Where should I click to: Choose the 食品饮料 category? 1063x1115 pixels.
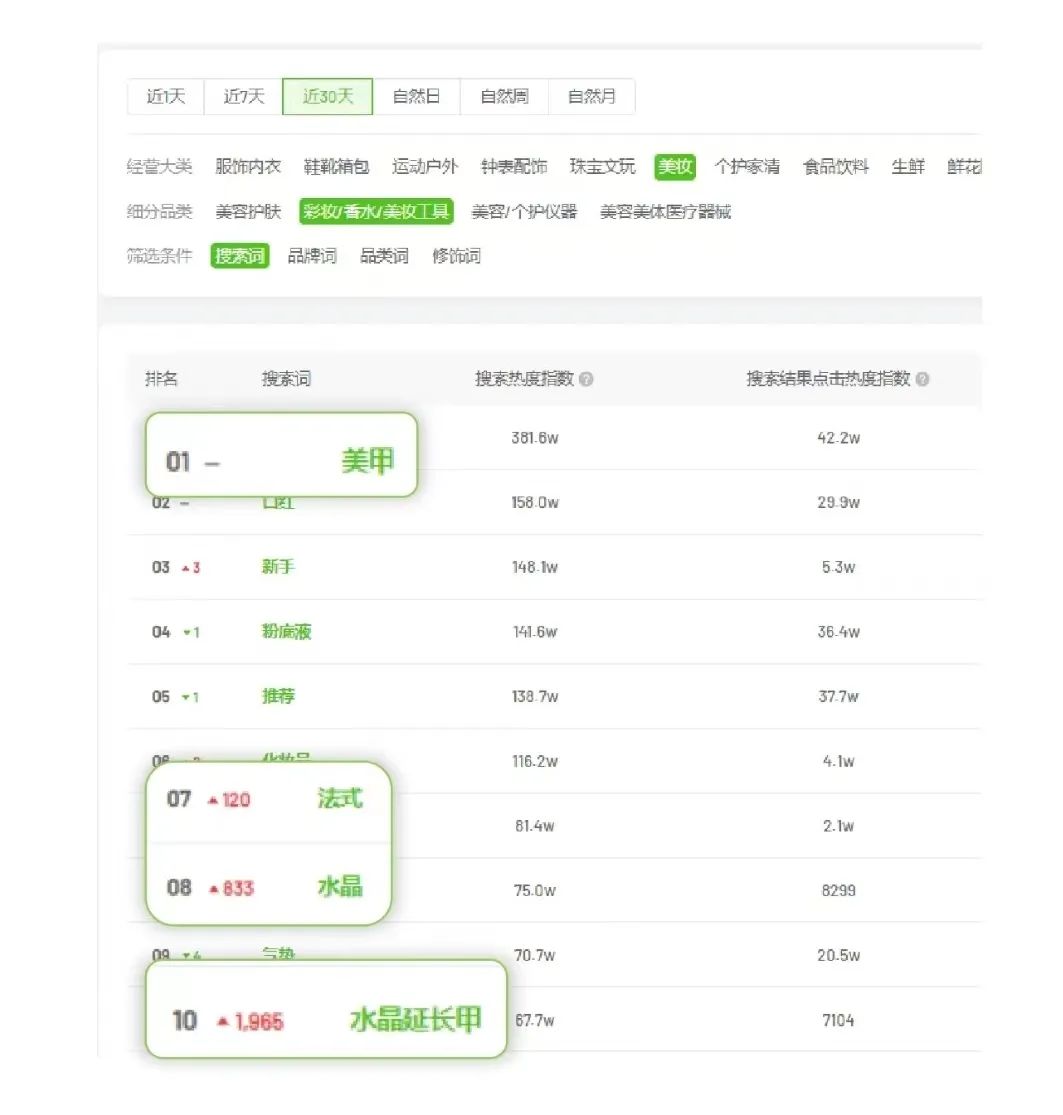click(x=835, y=166)
